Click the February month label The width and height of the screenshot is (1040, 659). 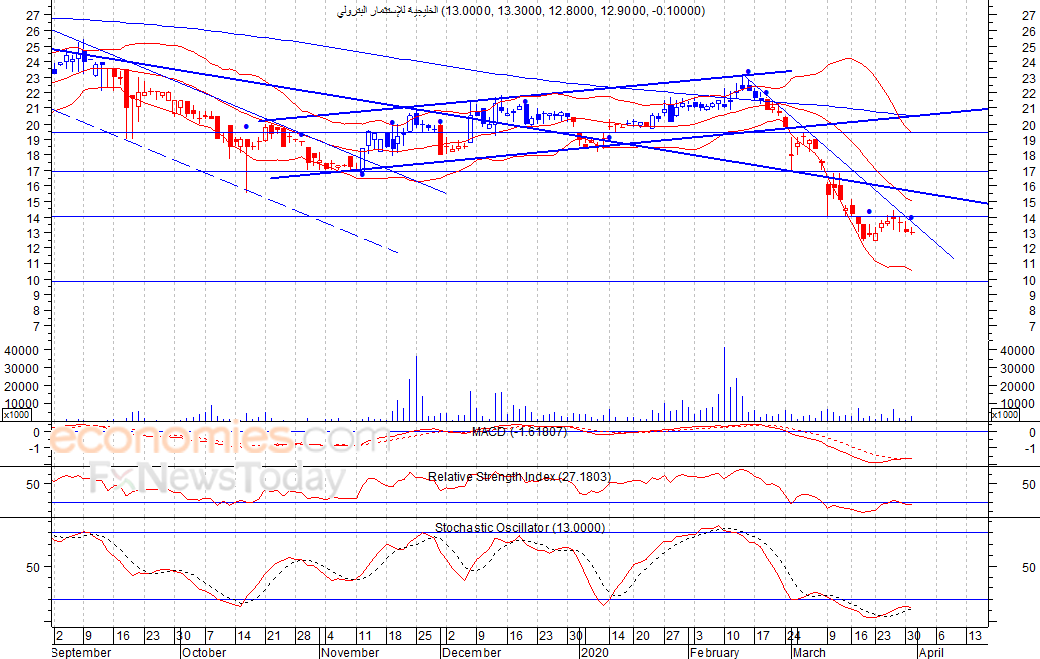coord(714,652)
